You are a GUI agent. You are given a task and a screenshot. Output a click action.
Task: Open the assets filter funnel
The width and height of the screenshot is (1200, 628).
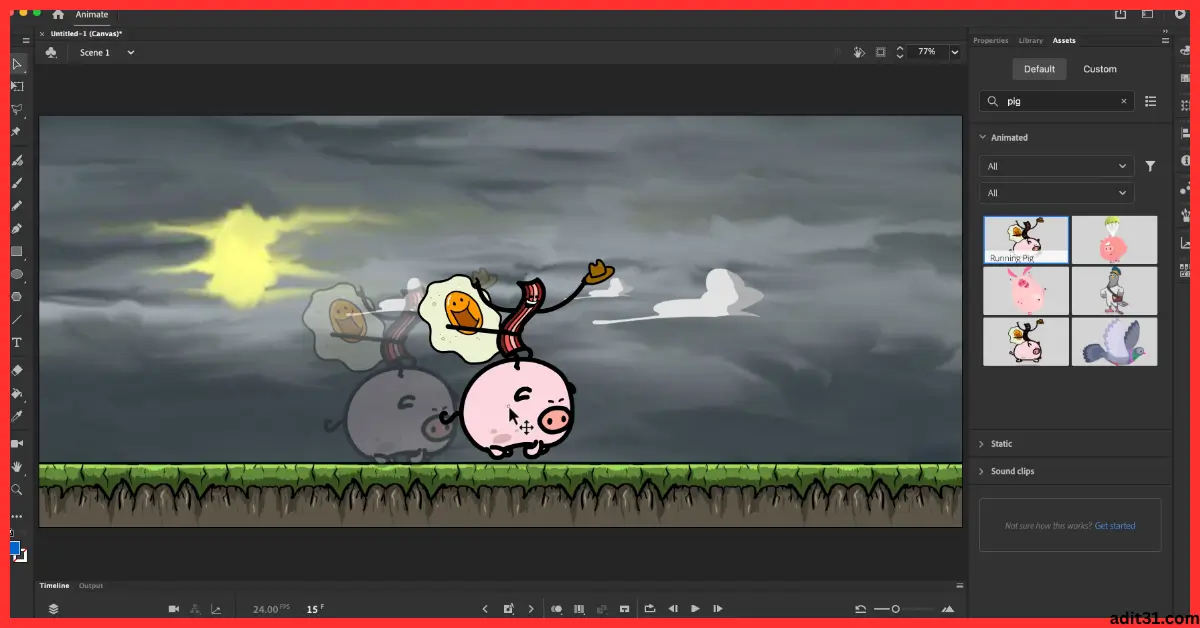(1150, 166)
